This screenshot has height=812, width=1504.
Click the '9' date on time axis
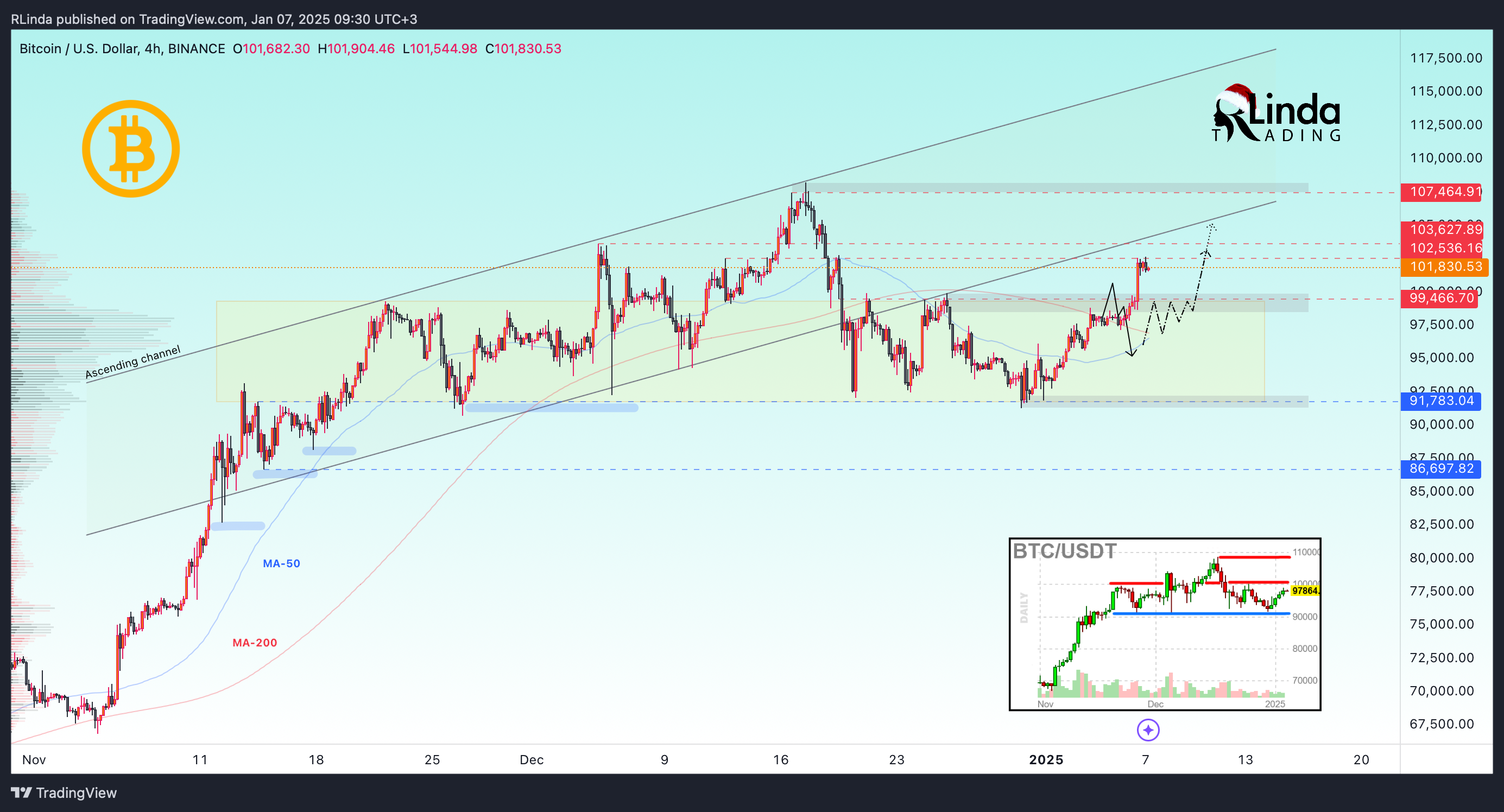[x=665, y=759]
